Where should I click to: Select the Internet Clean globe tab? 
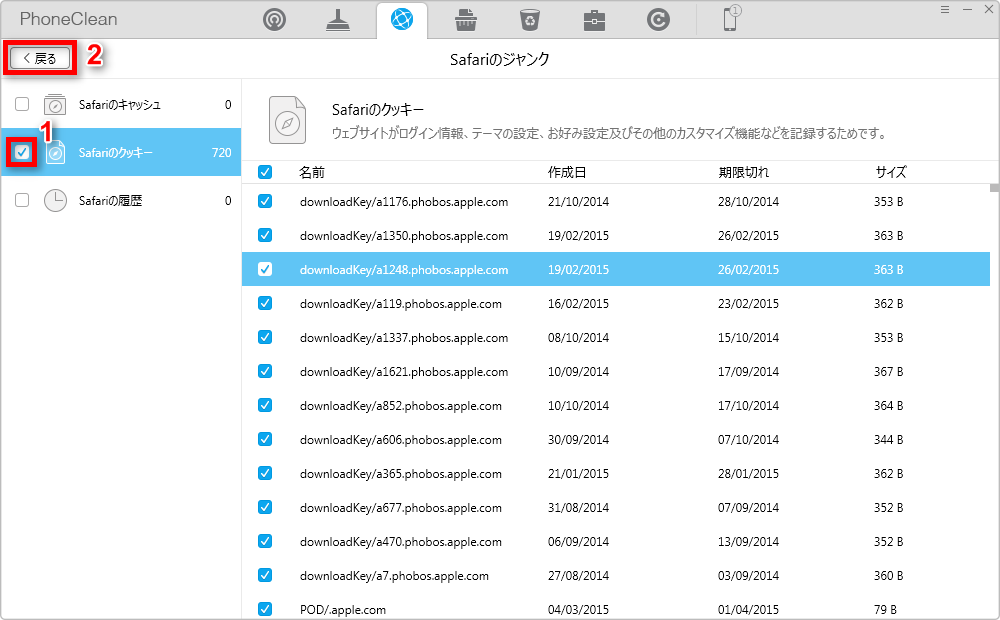[x=402, y=20]
